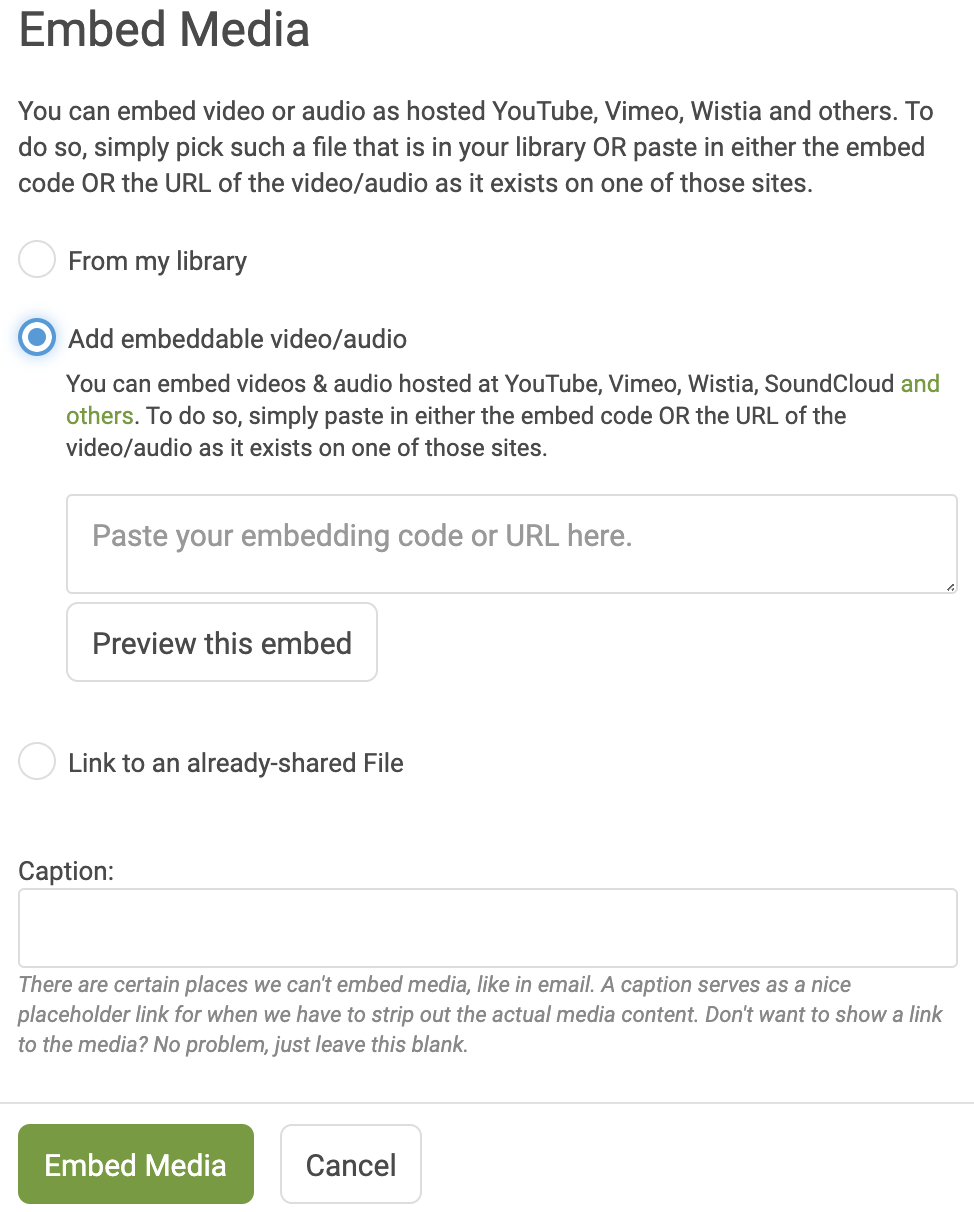The image size is (974, 1212).
Task: Select the "Add embeddable video/audio" radio circle
Action: tap(37, 338)
